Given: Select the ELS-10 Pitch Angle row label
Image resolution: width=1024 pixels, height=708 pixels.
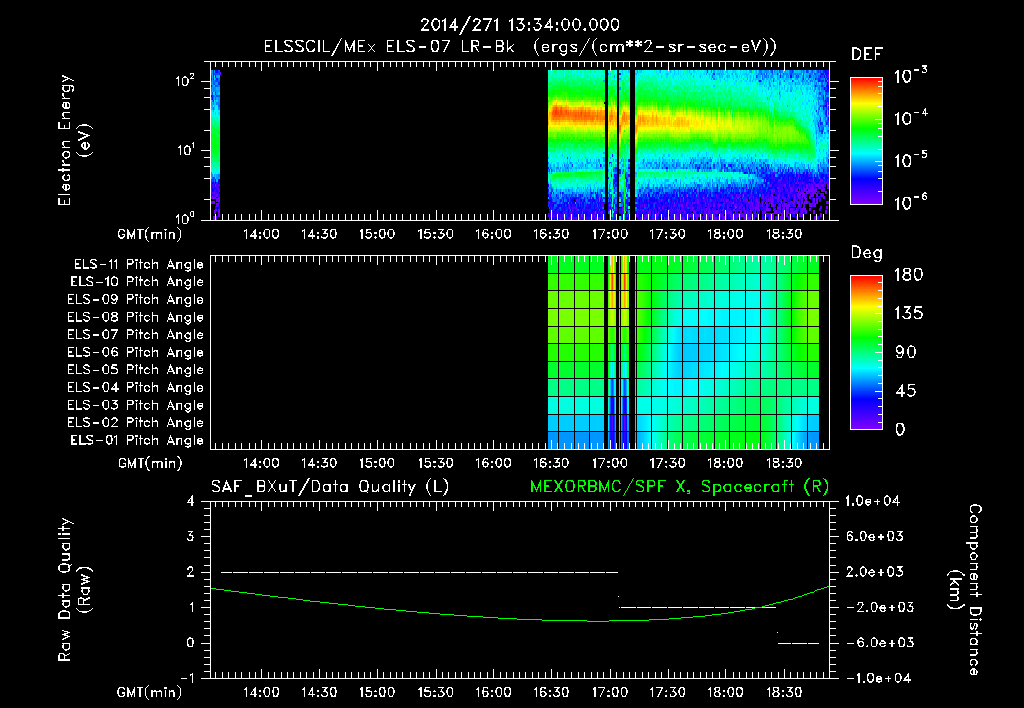Looking at the screenshot, I should point(137,282).
